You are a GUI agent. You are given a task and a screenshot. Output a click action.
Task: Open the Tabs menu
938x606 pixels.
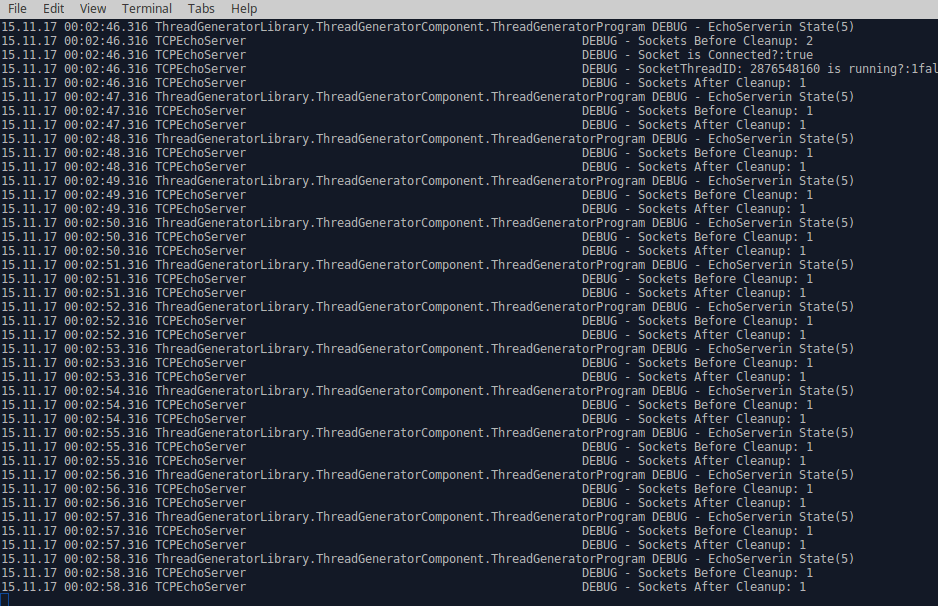201,8
